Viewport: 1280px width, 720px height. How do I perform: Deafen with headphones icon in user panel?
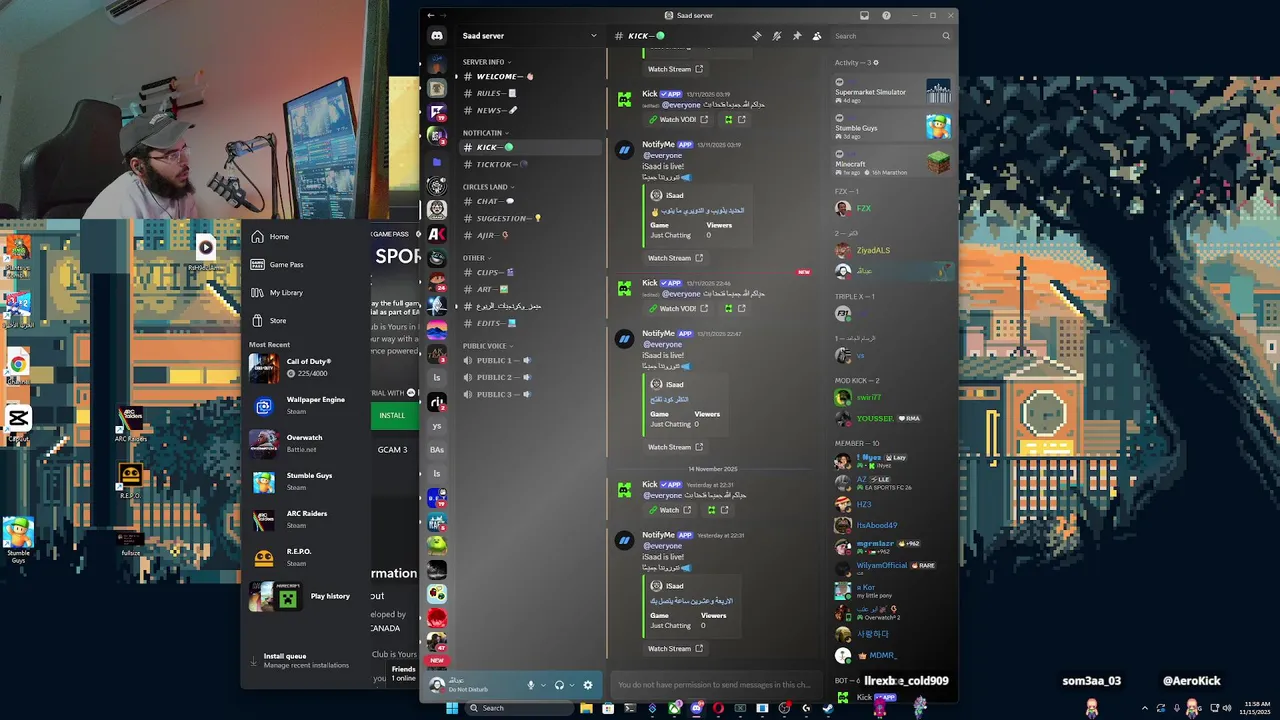[x=559, y=685]
